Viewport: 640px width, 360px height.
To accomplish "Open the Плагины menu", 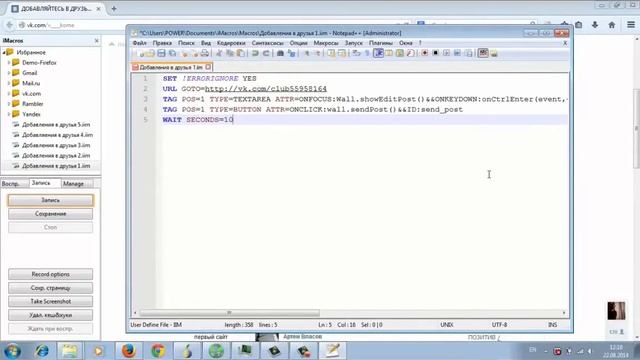I will point(381,43).
